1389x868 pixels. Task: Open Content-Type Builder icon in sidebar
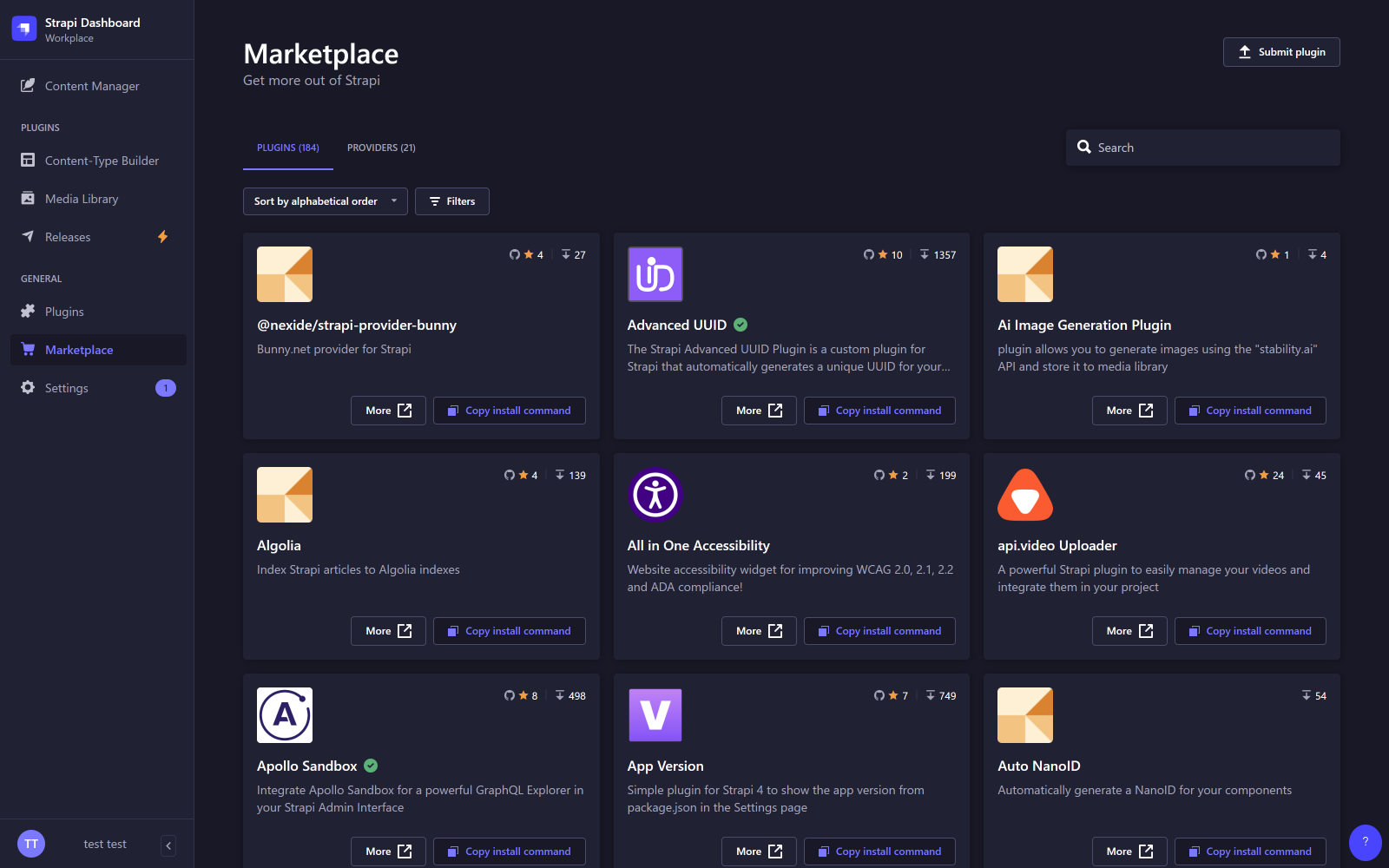[x=28, y=160]
